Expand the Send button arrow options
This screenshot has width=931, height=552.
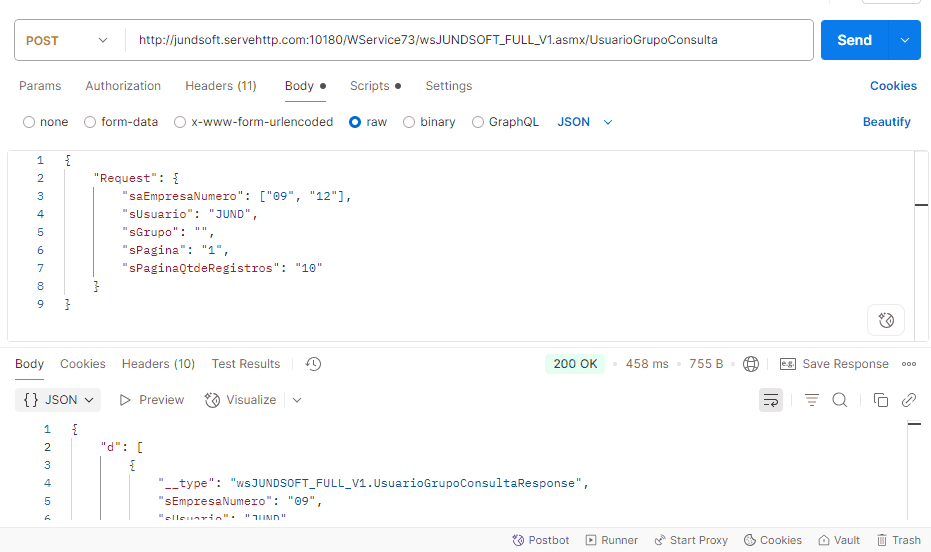click(x=905, y=40)
